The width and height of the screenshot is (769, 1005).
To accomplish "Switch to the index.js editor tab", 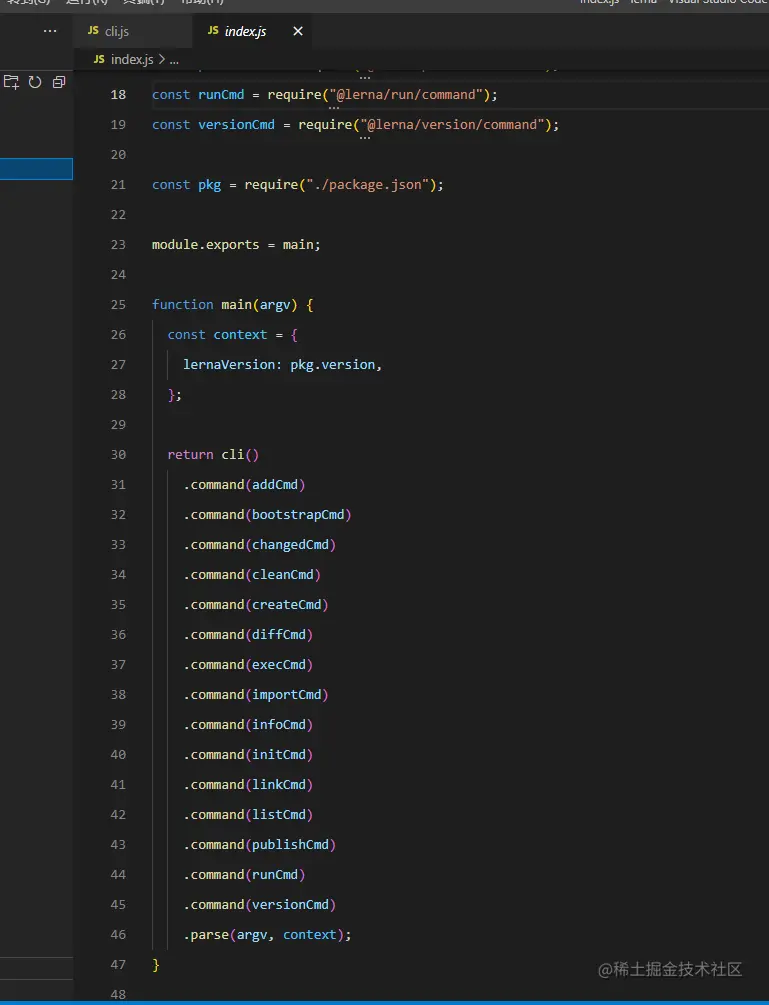I will point(252,31).
